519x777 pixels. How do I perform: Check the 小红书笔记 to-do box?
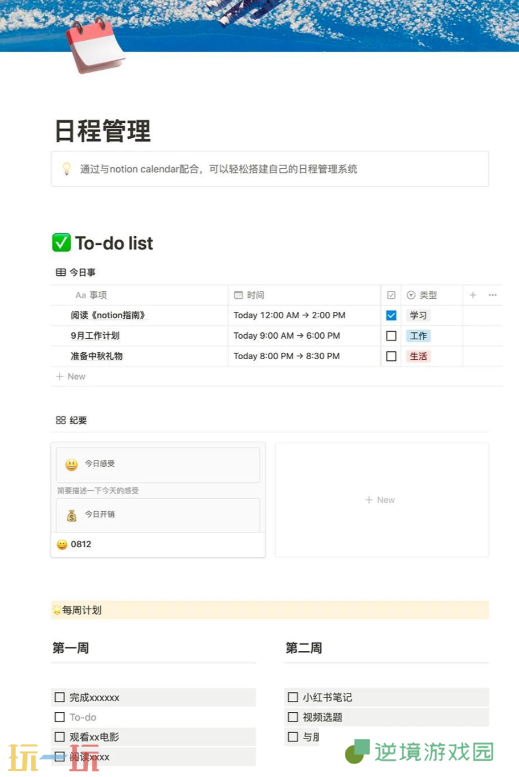click(x=293, y=697)
